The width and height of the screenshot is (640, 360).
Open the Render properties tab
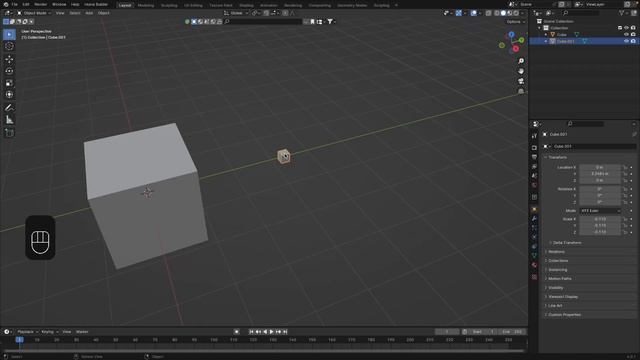(534, 147)
